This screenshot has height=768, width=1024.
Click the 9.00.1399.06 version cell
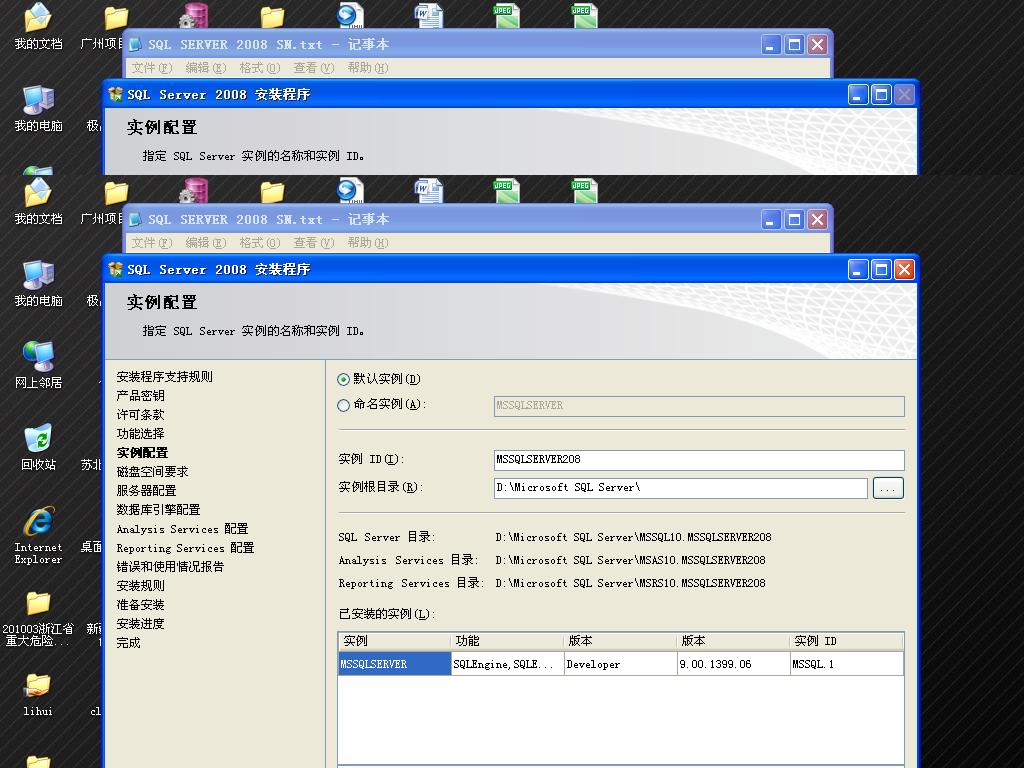pos(732,664)
